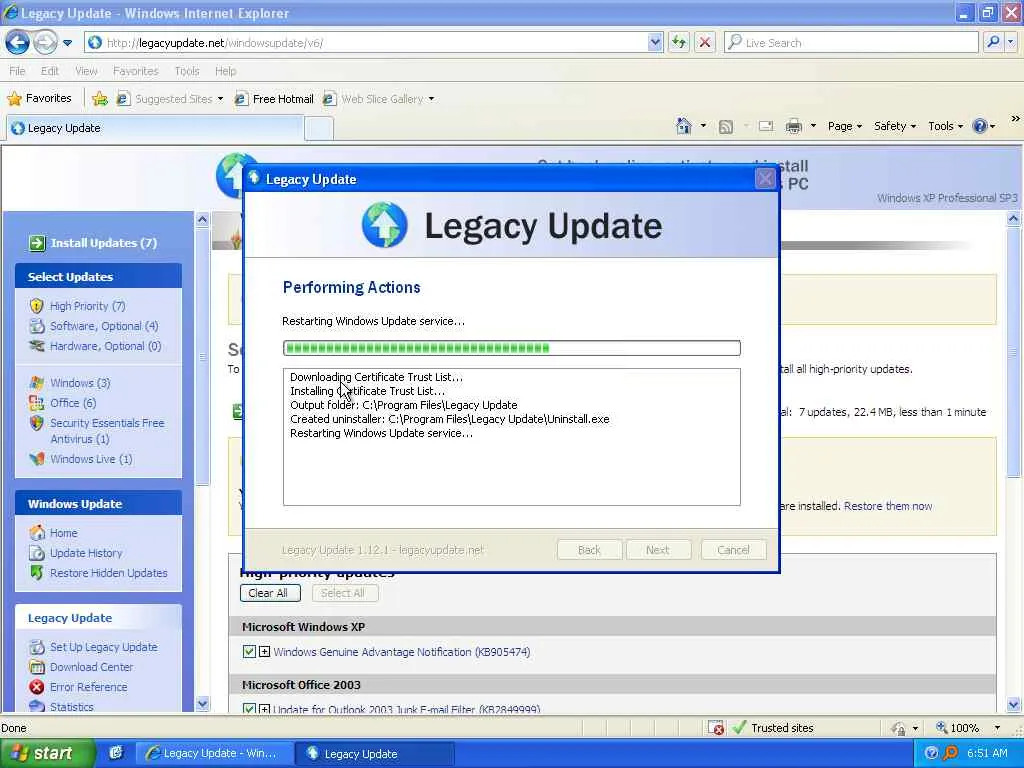Click the Print toolbar icon
This screenshot has width=1024, height=768.
point(793,126)
